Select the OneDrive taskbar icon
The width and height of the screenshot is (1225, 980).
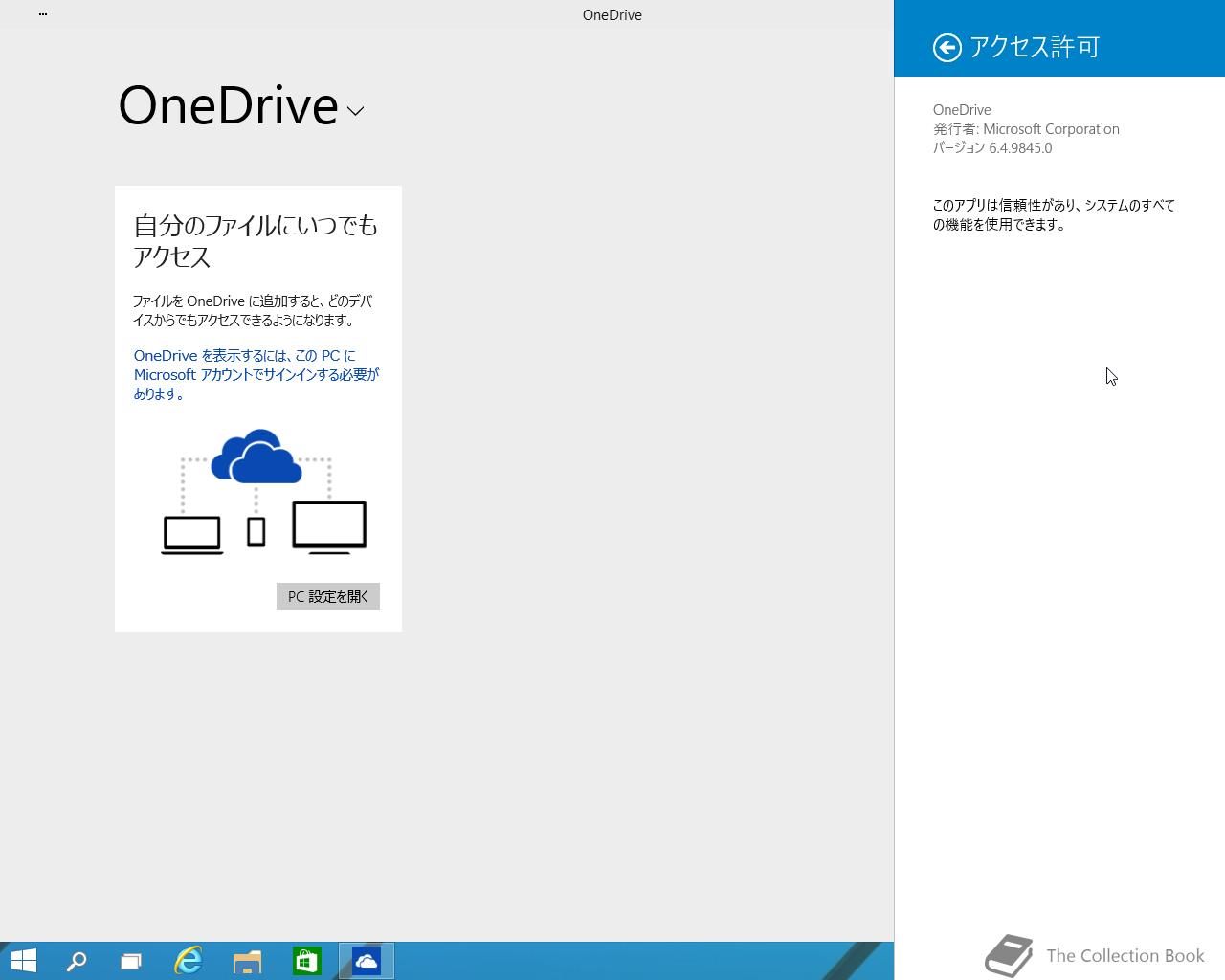click(x=367, y=961)
